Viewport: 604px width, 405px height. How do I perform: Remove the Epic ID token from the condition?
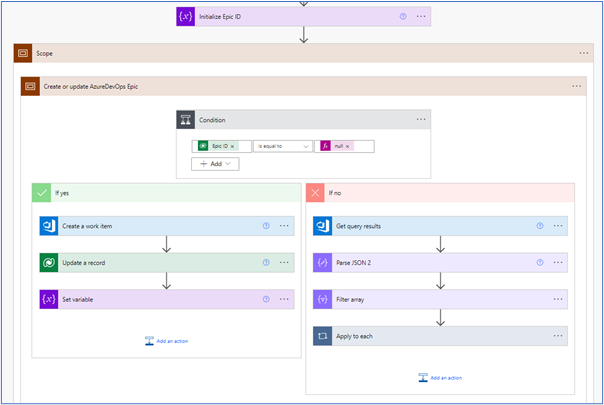[232, 146]
